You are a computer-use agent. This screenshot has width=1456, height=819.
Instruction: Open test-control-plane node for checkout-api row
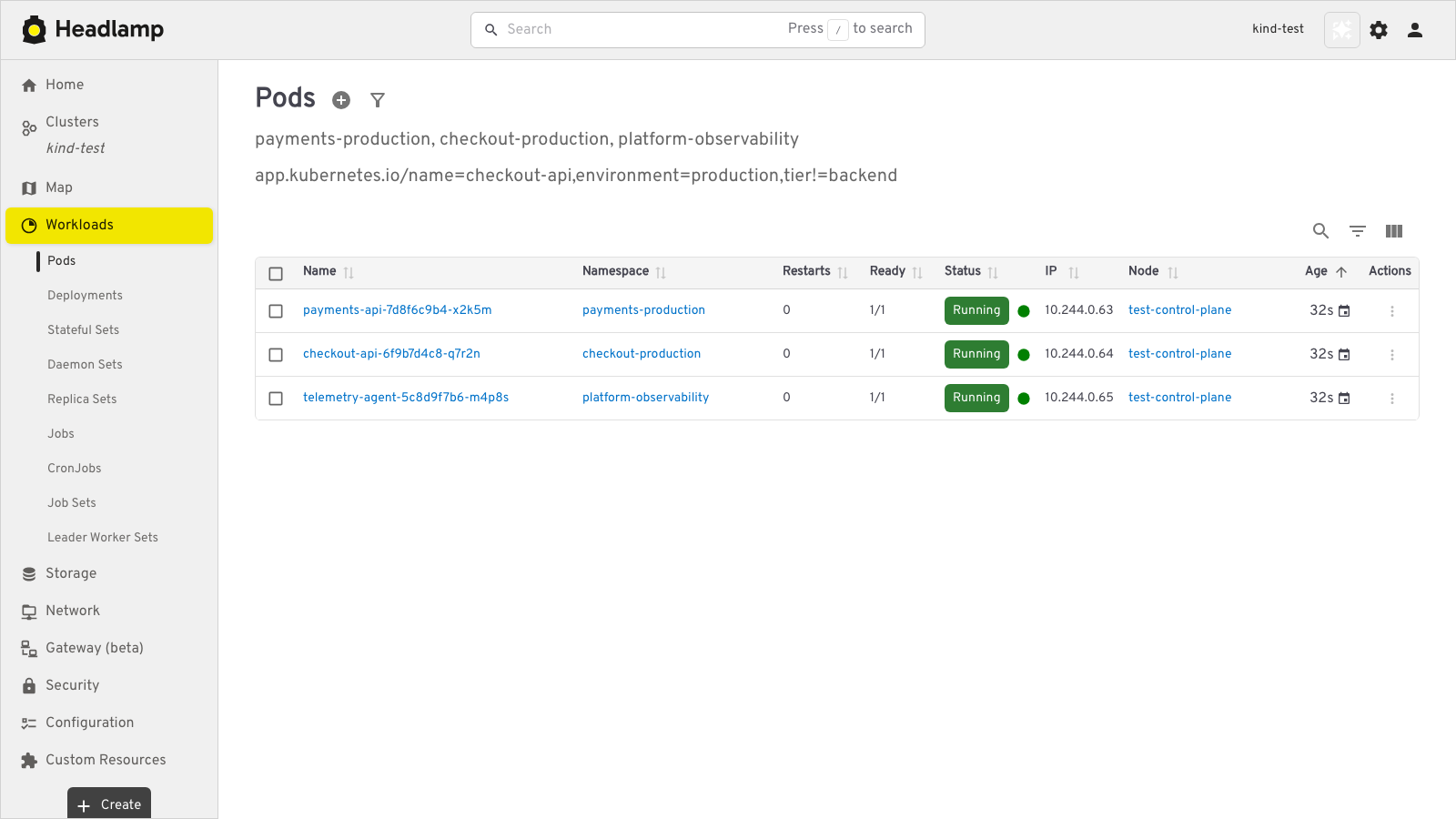(x=1179, y=354)
